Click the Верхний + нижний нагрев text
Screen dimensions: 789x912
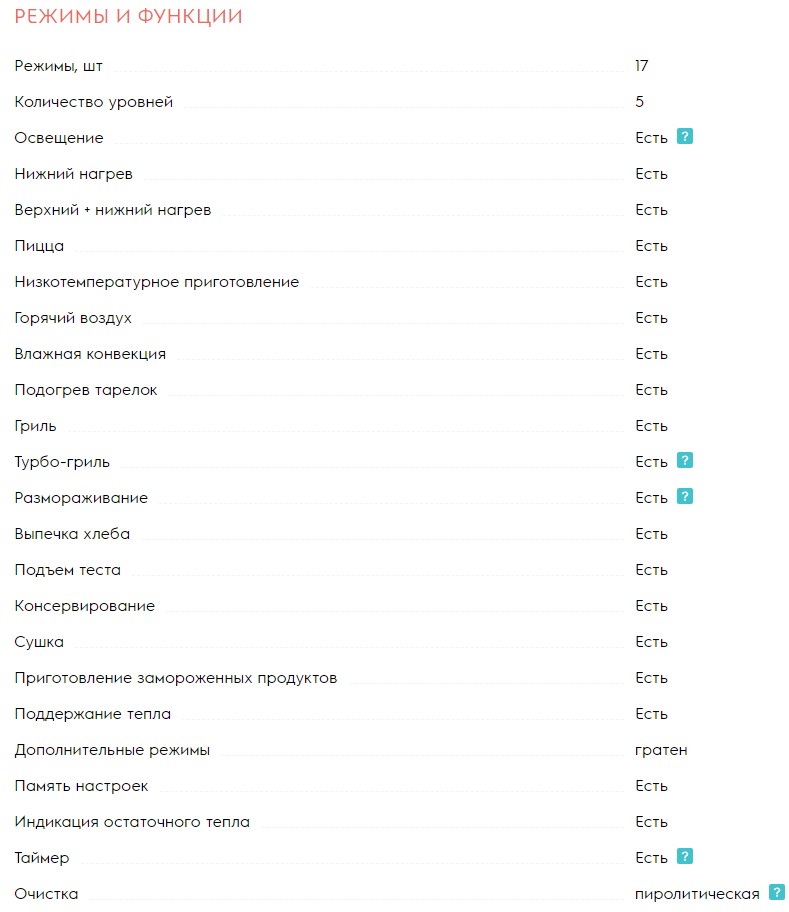(113, 210)
